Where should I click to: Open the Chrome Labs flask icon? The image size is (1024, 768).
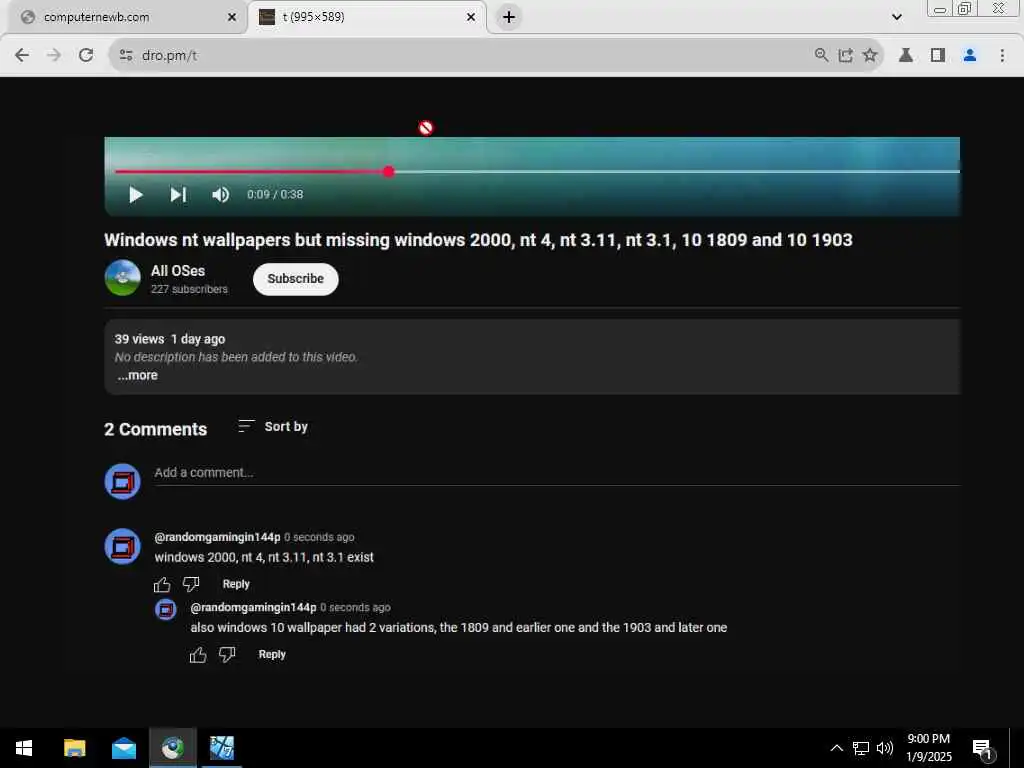[906, 56]
